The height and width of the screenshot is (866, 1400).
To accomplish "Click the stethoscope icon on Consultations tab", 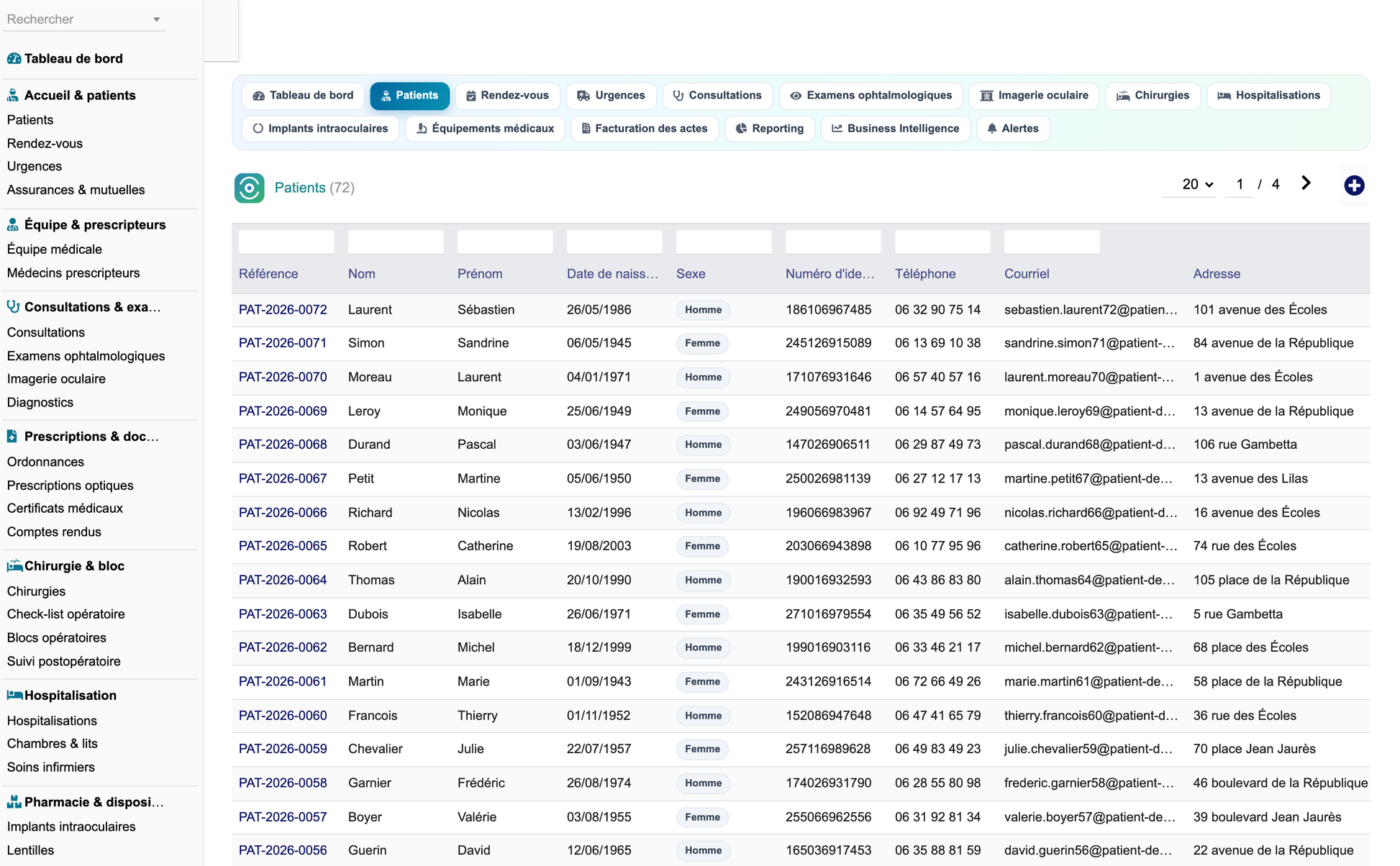I will (678, 96).
